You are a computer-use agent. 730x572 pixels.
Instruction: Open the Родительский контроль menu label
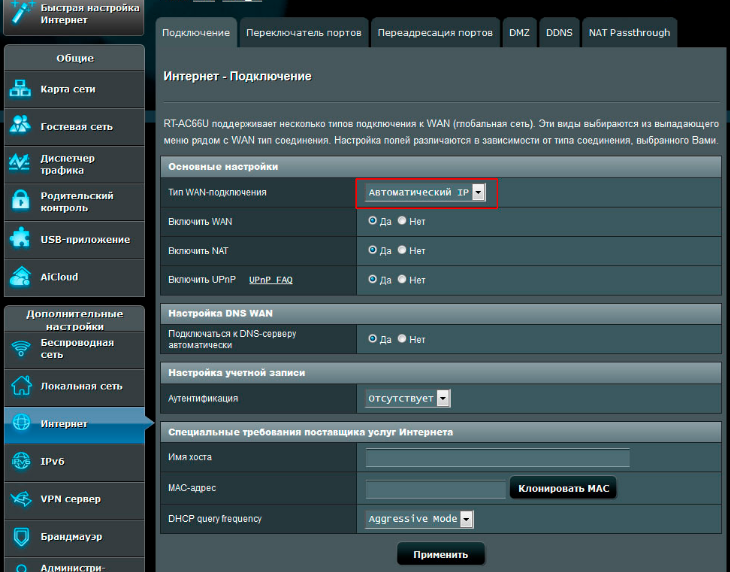pos(77,202)
